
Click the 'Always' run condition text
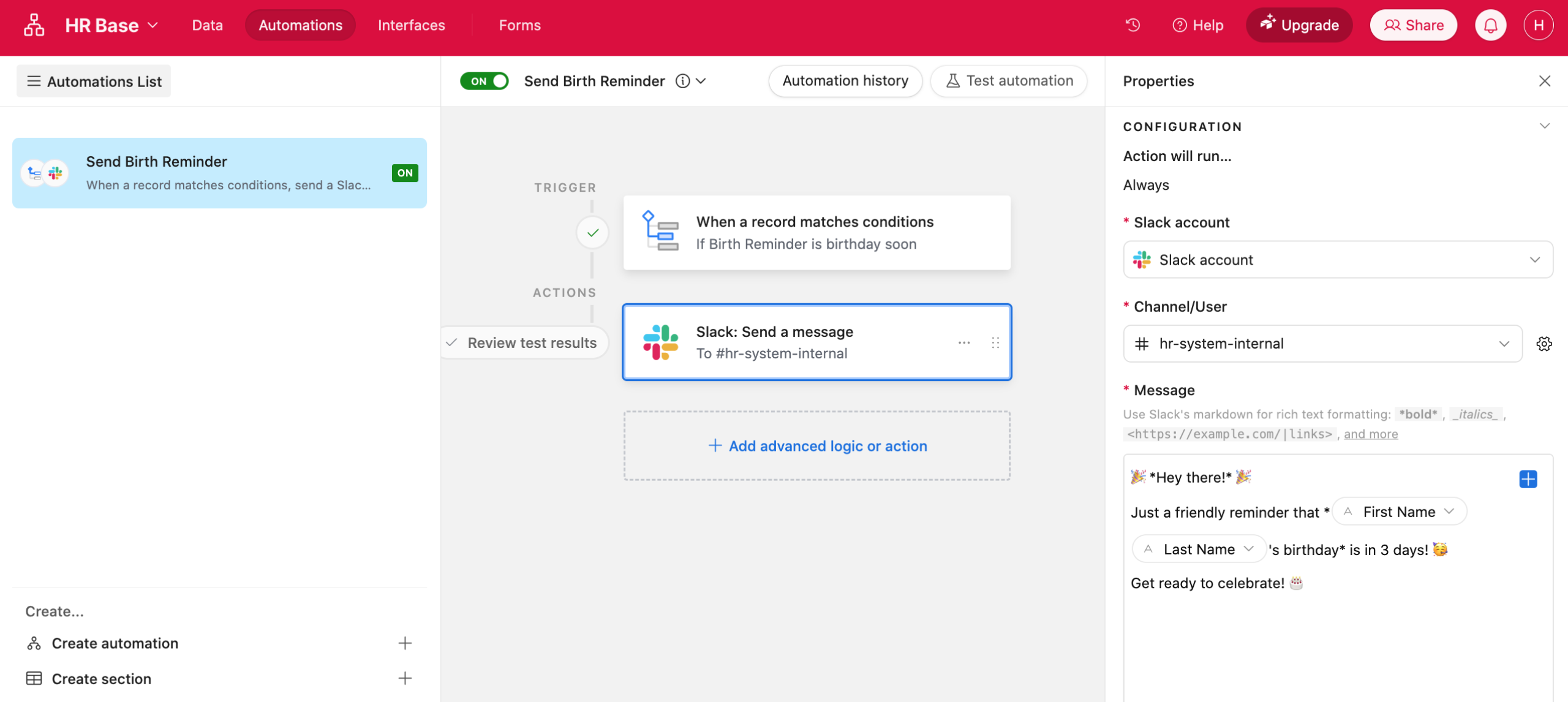tap(1146, 185)
